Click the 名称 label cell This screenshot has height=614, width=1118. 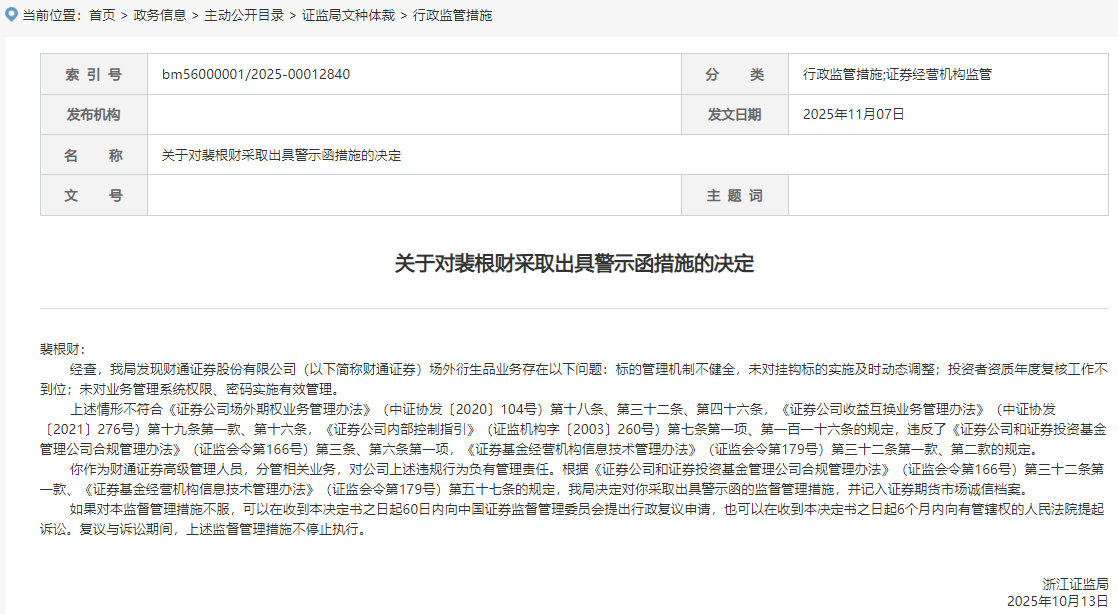click(93, 156)
